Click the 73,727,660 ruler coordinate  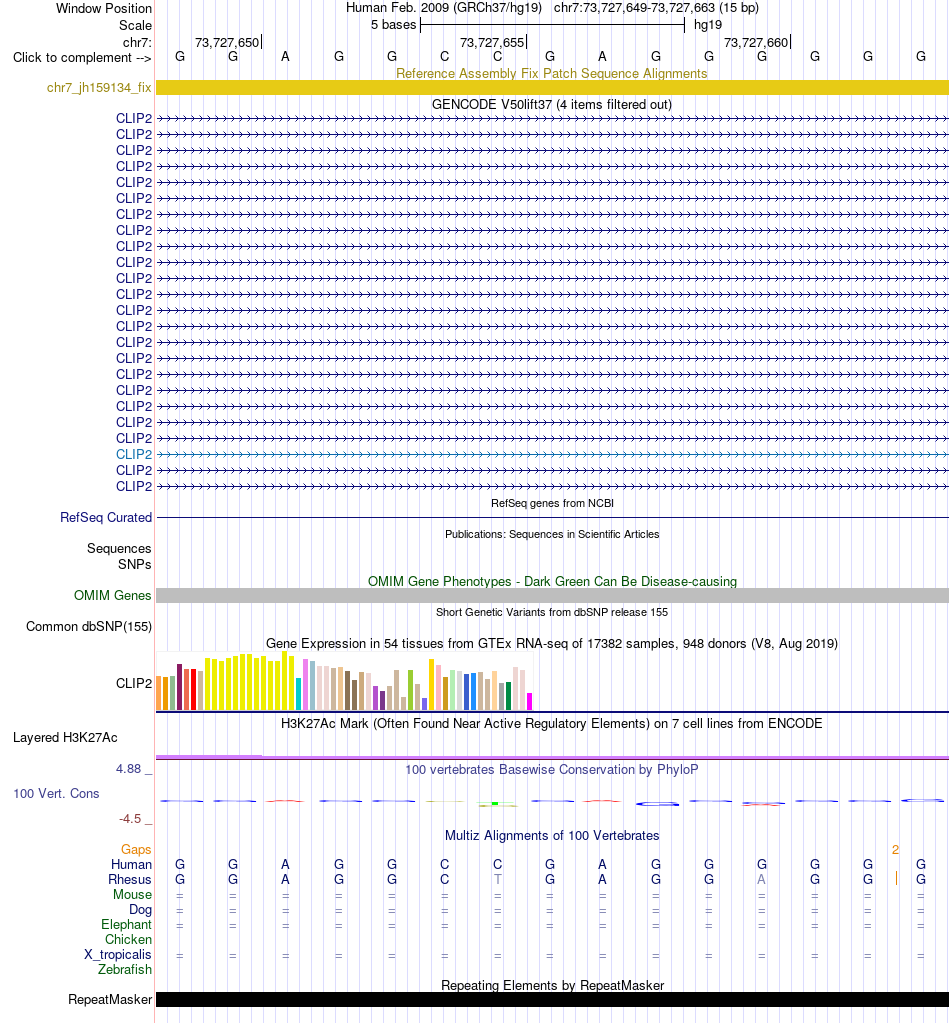(x=756, y=42)
